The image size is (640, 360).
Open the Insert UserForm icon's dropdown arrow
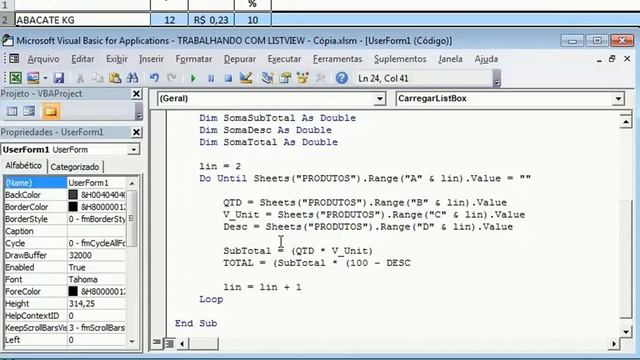pyautogui.click(x=45, y=78)
